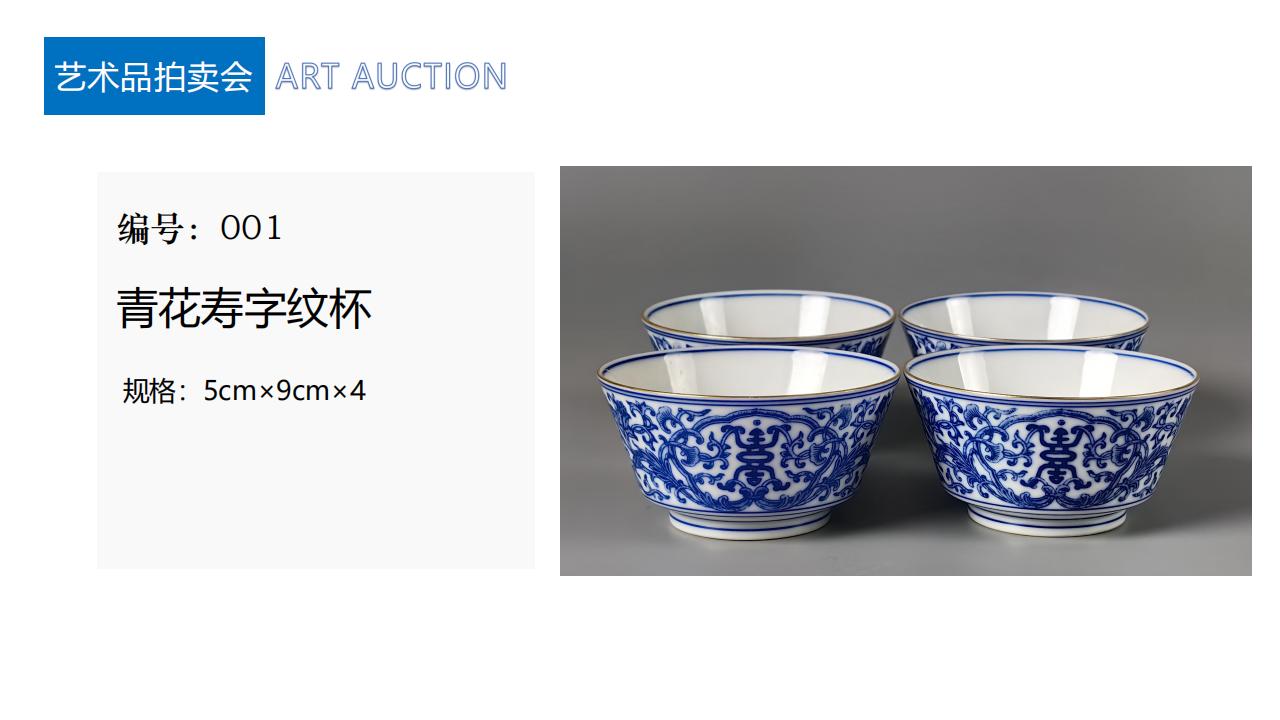
Task: Select the 001 lot number
Action: (x=251, y=228)
